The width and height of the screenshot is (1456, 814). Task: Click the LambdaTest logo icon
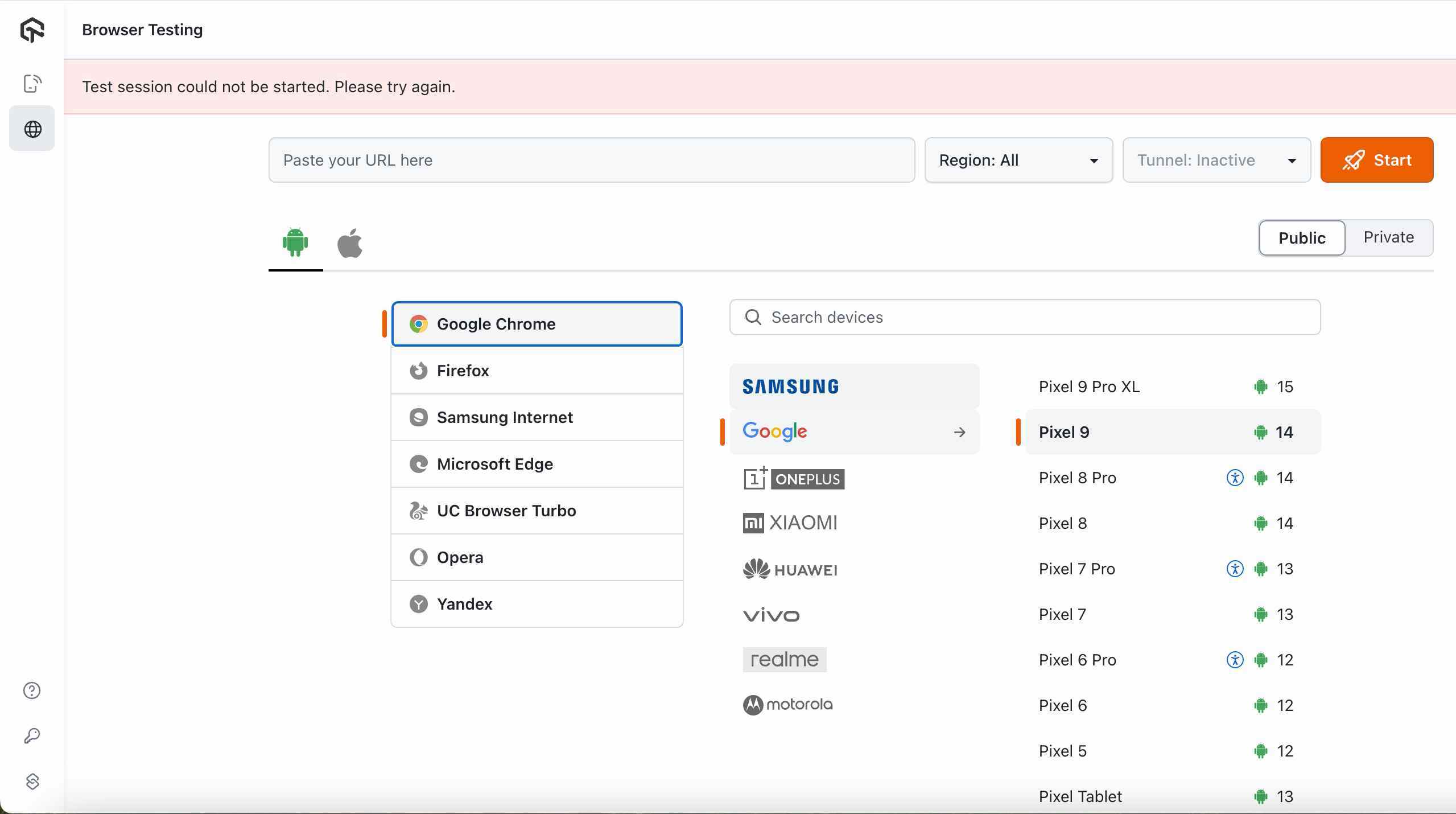point(32,30)
